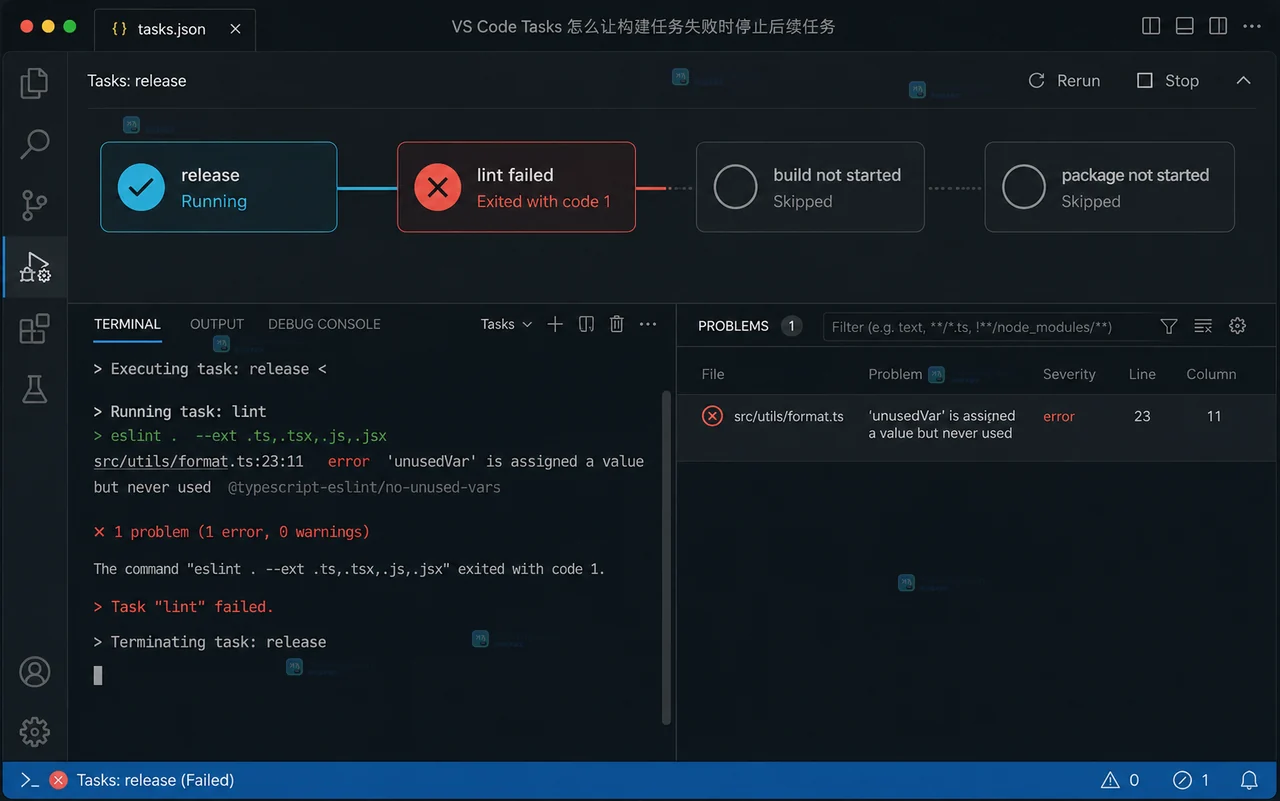Click the build empty circle status icon
The width and height of the screenshot is (1280, 801).
pos(735,187)
